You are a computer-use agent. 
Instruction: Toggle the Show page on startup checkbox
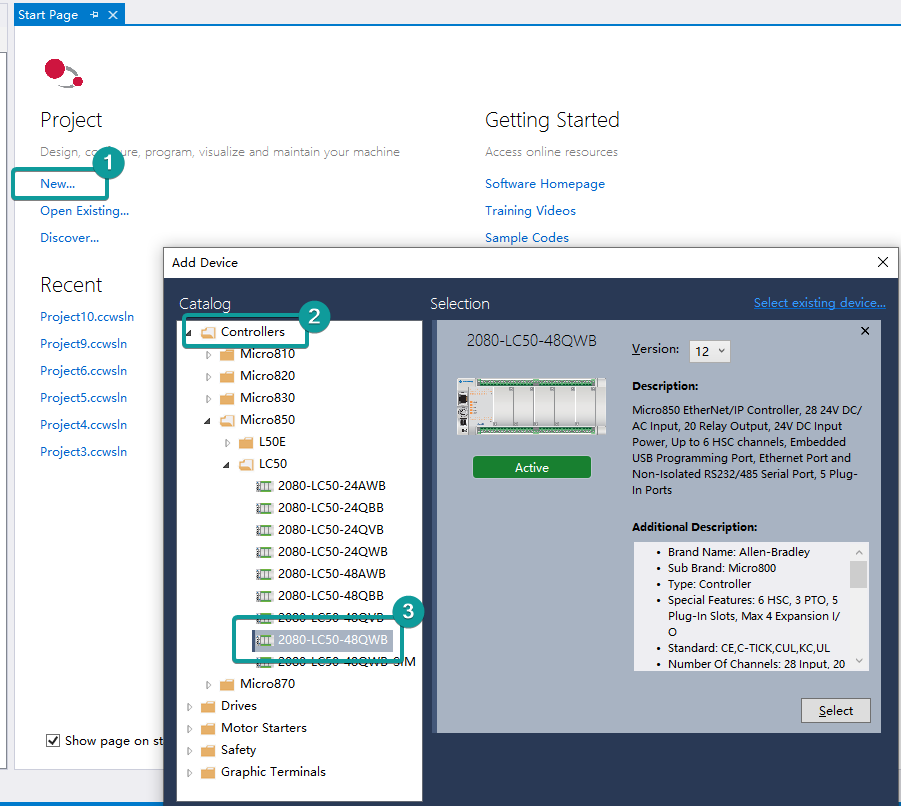coord(53,741)
